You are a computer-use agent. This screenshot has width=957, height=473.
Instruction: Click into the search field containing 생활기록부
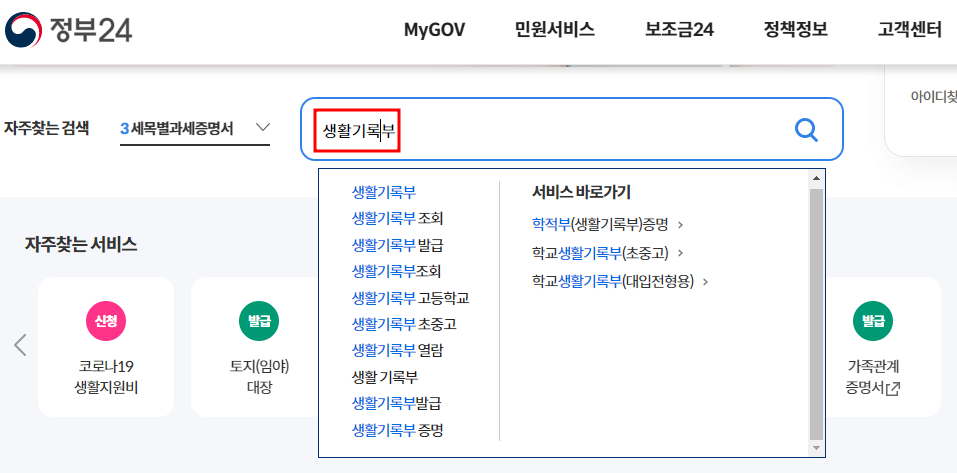point(571,129)
